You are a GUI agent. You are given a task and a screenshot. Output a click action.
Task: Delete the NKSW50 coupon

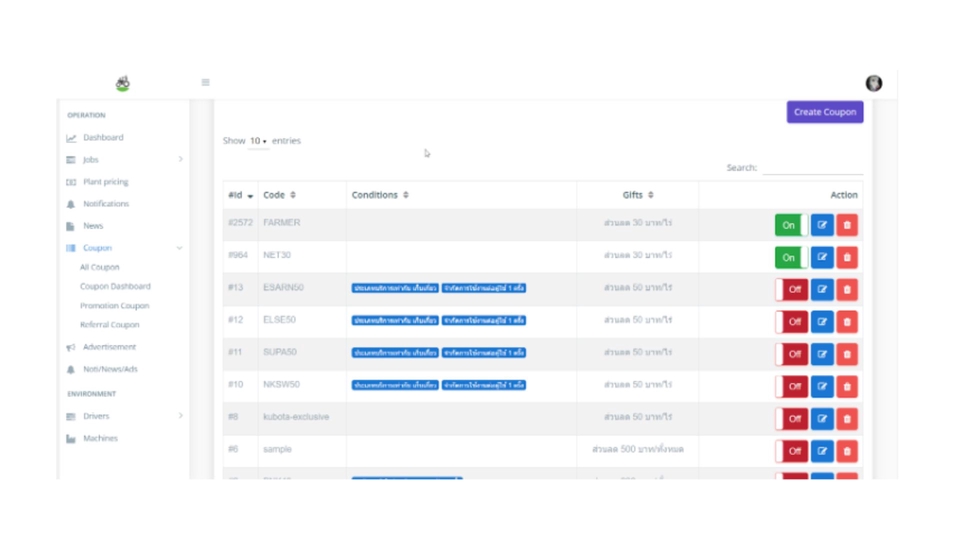click(x=847, y=386)
